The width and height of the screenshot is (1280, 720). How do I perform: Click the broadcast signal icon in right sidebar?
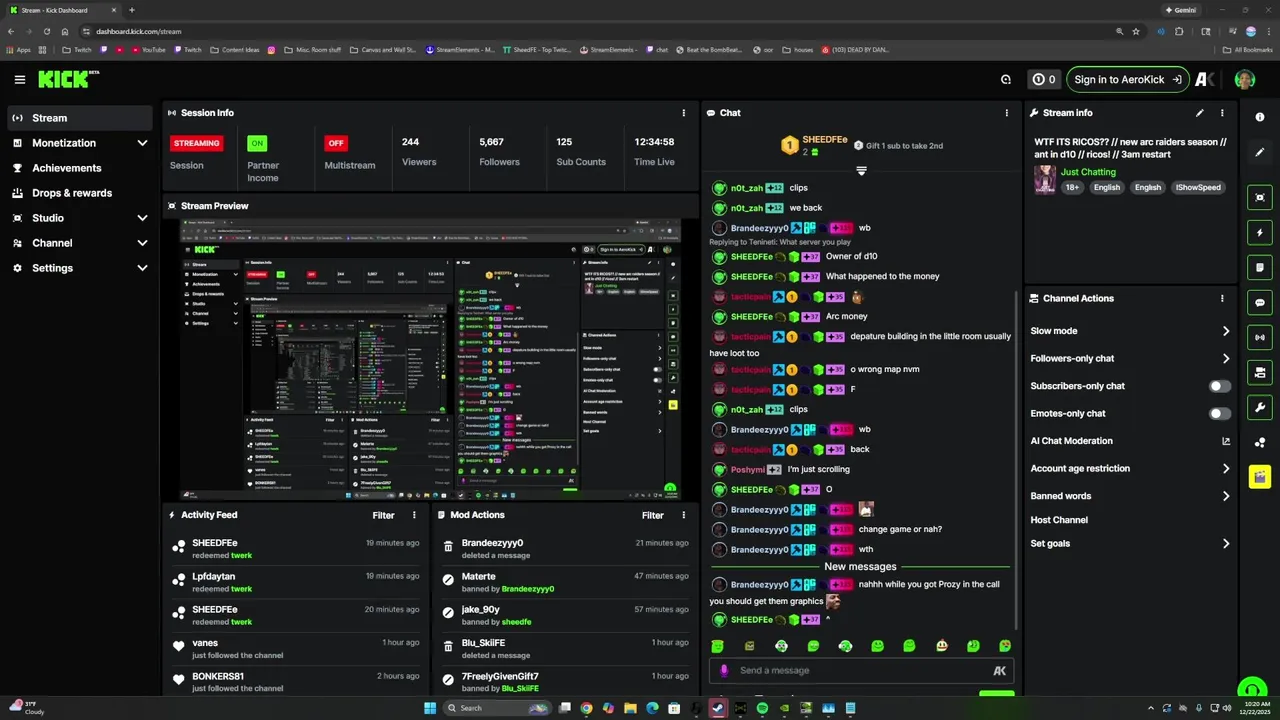pyautogui.click(x=1260, y=337)
